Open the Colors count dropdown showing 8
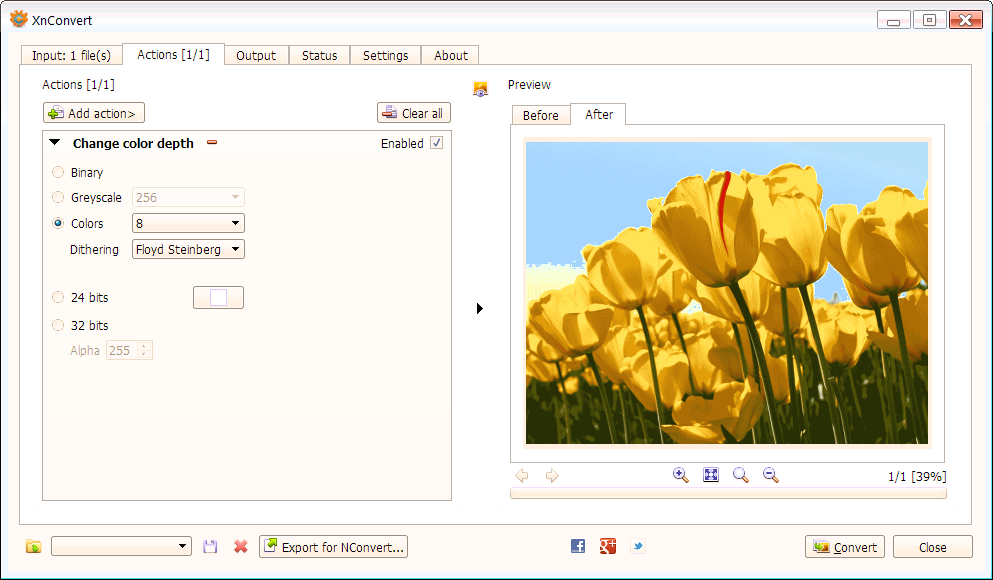The image size is (993, 580). [188, 223]
